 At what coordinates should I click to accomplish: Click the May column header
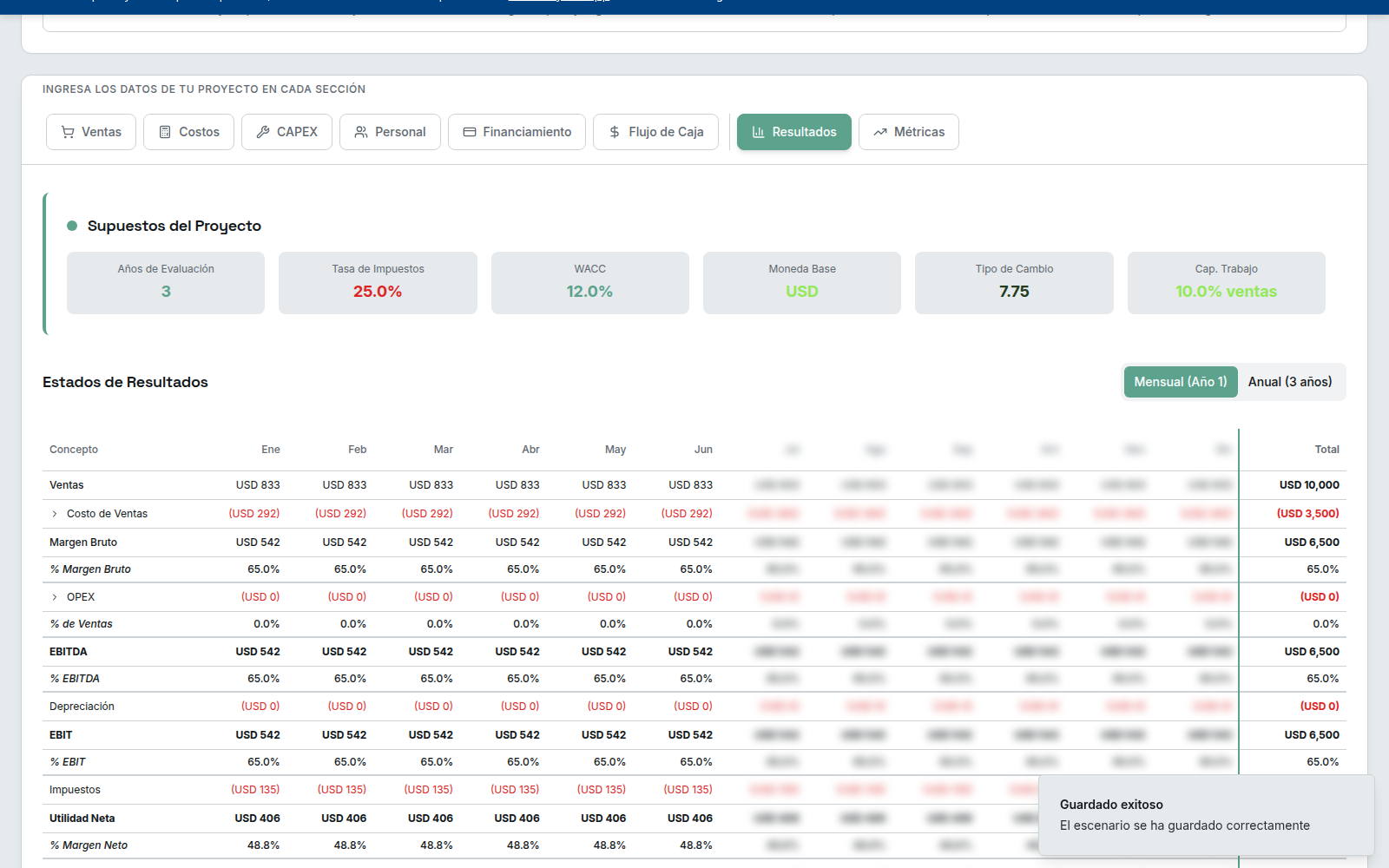click(x=616, y=450)
